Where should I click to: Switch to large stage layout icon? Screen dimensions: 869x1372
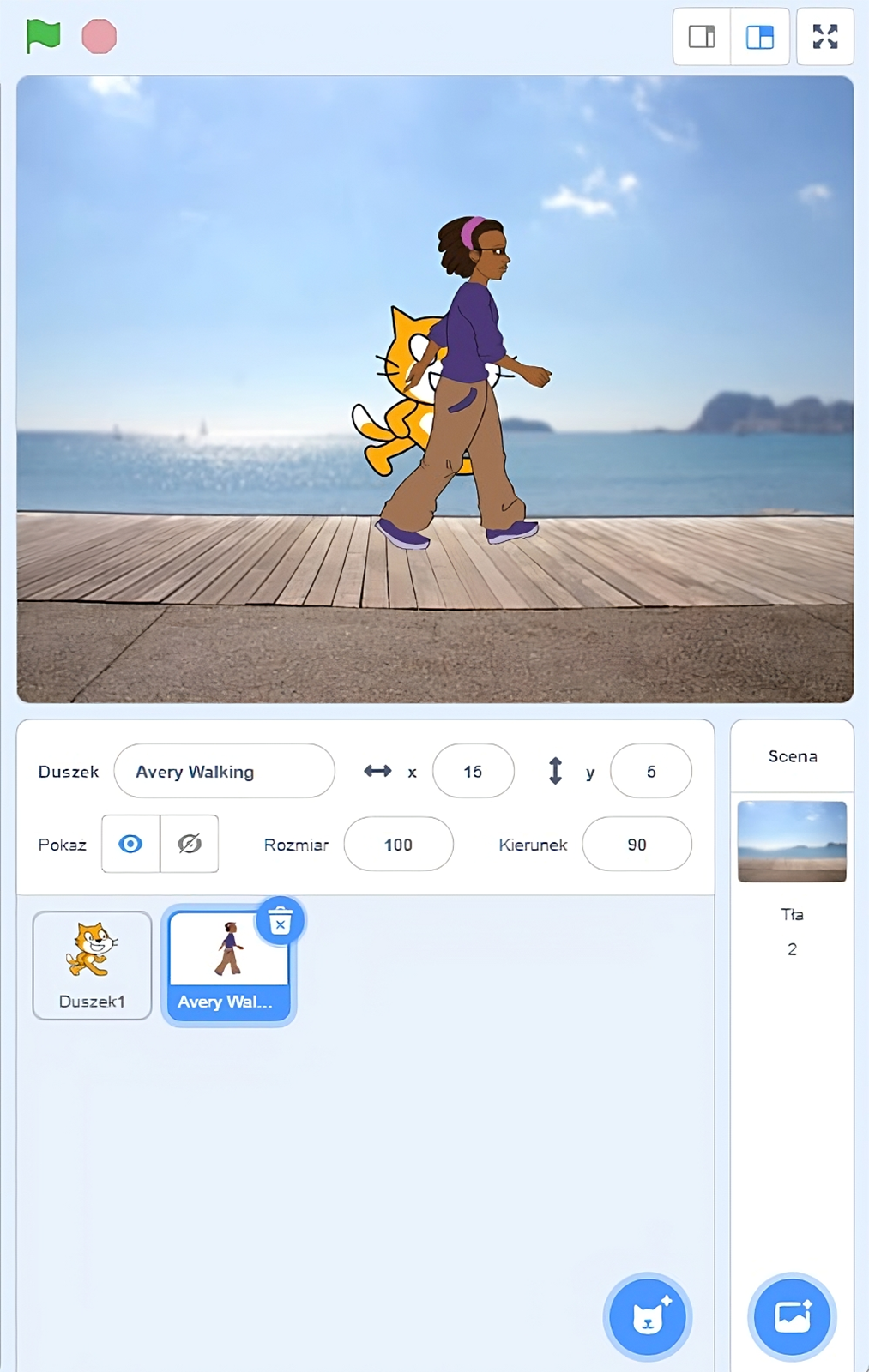click(x=760, y=37)
